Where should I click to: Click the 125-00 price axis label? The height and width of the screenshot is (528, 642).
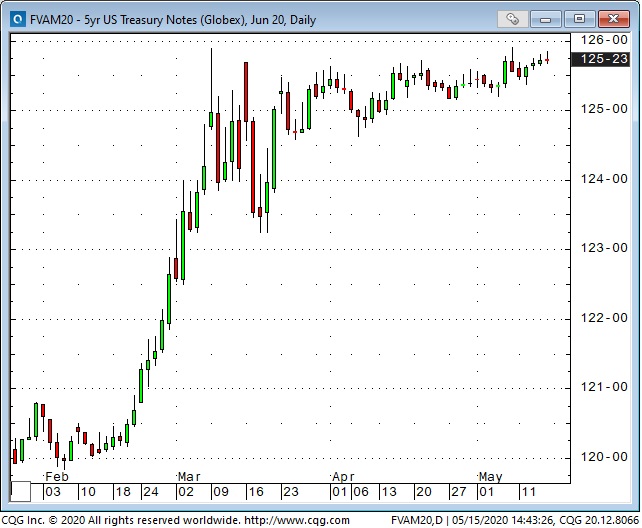604,109
